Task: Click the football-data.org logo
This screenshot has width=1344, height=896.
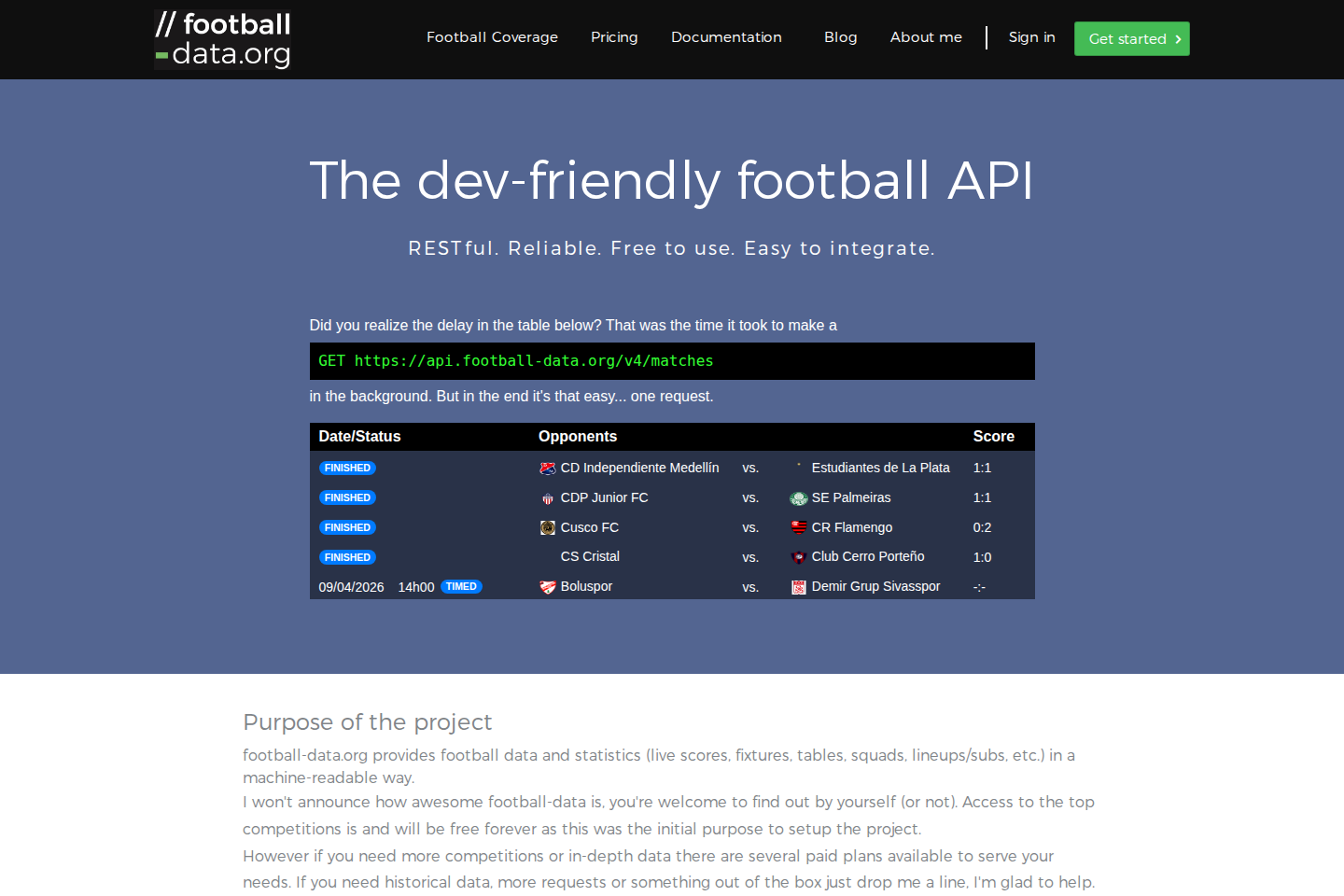Action: click(x=221, y=39)
